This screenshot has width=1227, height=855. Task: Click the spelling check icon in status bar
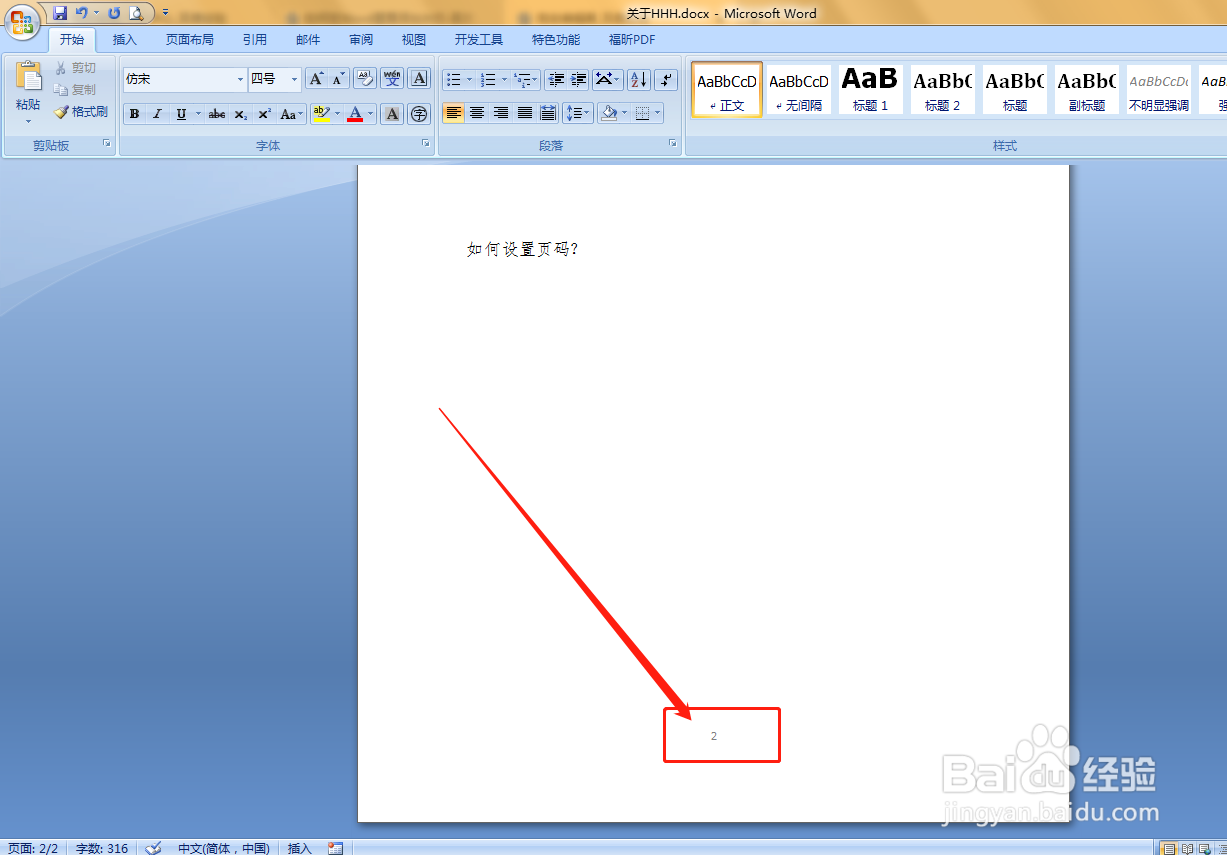click(153, 848)
